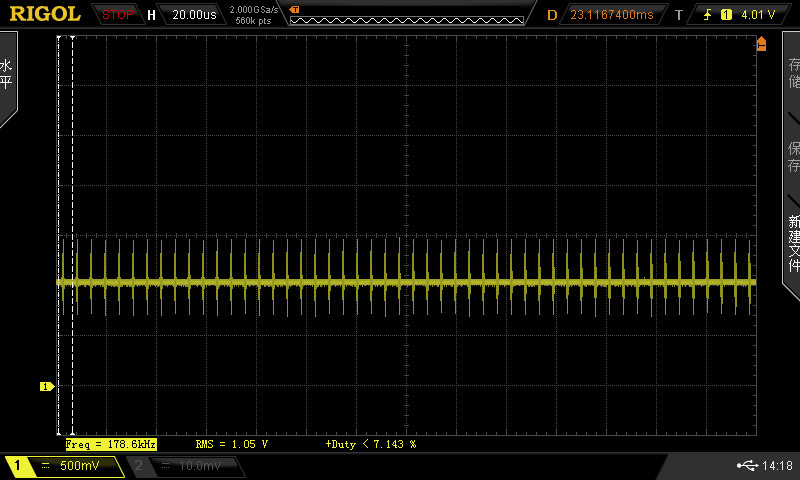This screenshot has width=800, height=480.
Task: Click channel 1 DC coupling icon
Action: [x=45, y=465]
